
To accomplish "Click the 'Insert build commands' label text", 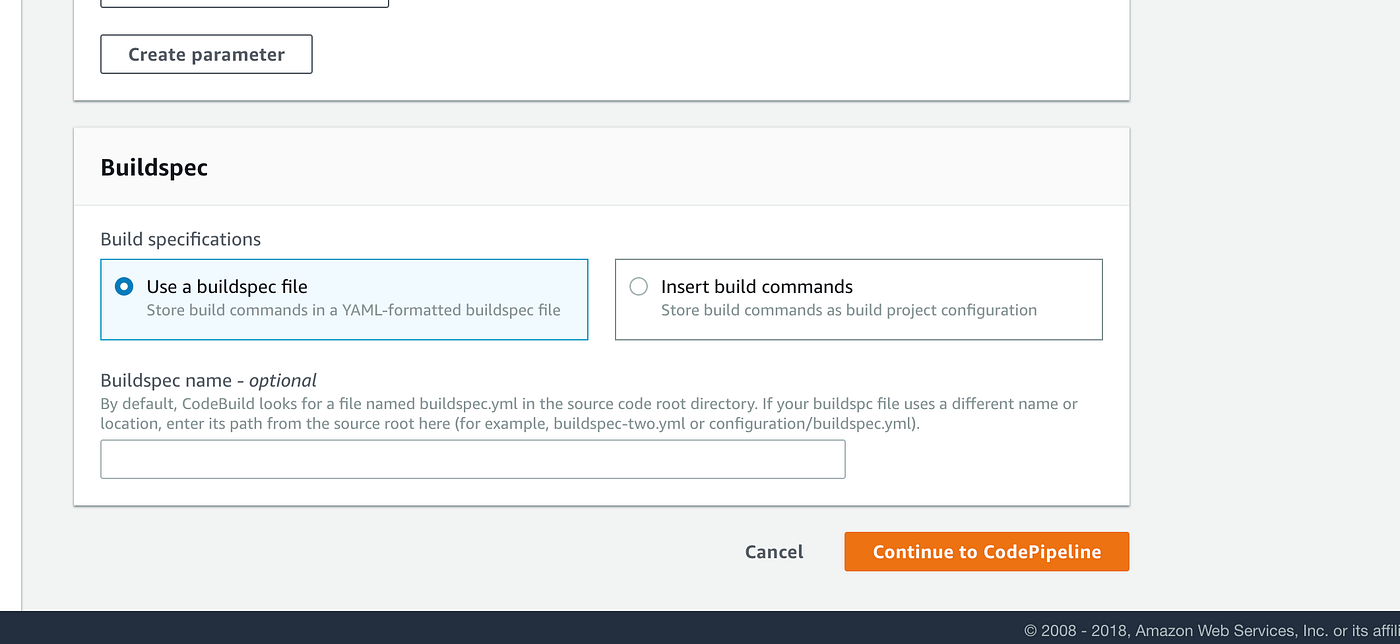I will [757, 287].
